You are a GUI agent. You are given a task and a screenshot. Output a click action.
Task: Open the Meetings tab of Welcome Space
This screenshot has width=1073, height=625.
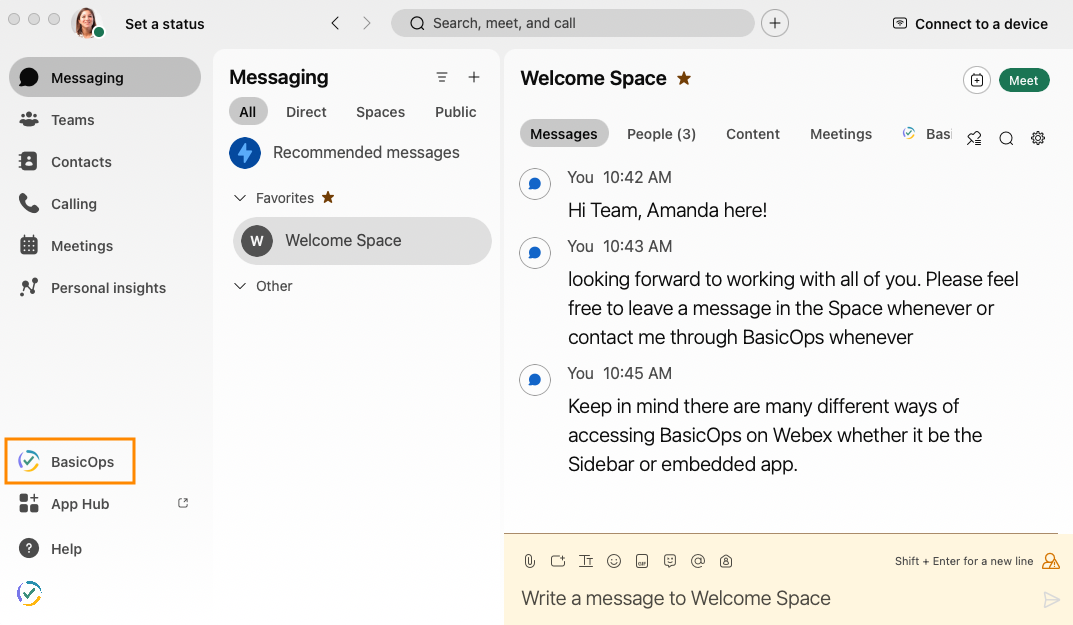point(840,134)
